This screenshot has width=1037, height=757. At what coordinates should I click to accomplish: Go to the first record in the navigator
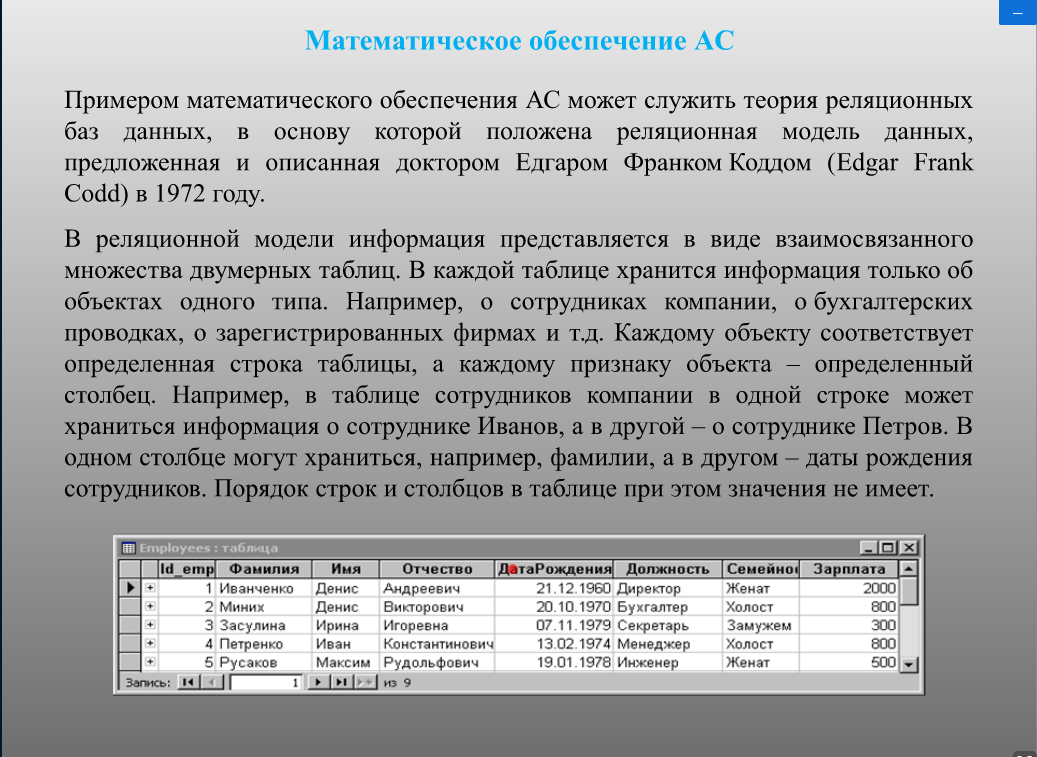(188, 682)
